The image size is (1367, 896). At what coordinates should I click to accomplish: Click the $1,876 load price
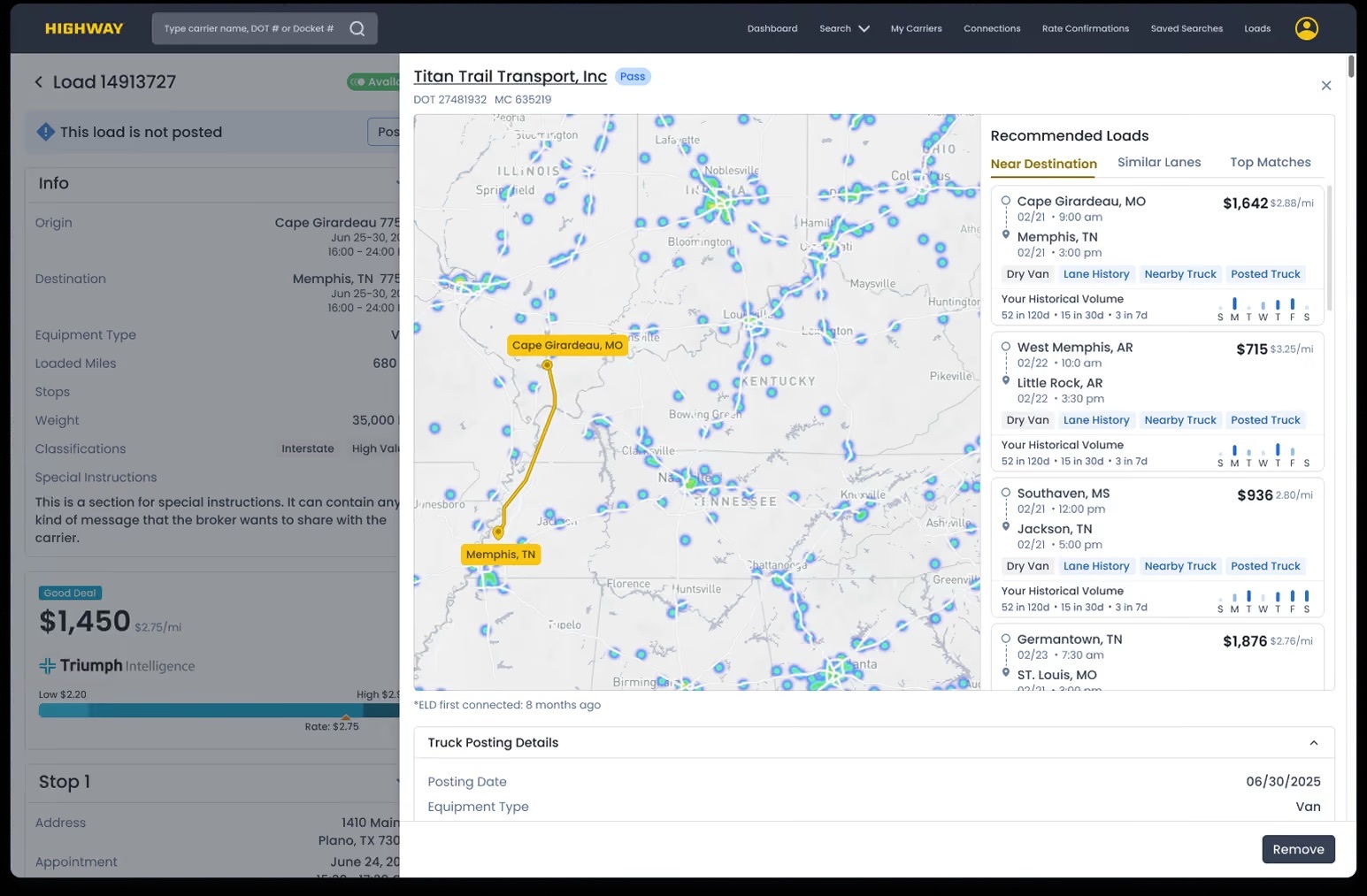(x=1245, y=641)
